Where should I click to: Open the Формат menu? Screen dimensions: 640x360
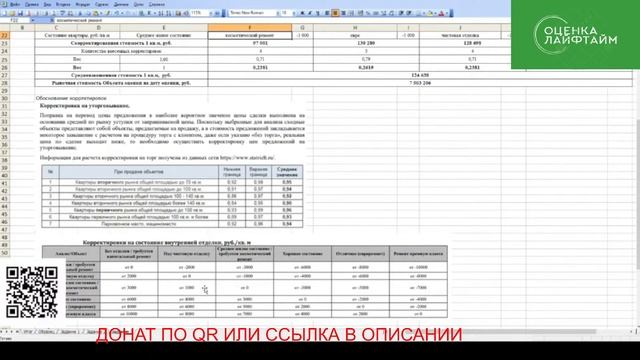click(x=83, y=4)
